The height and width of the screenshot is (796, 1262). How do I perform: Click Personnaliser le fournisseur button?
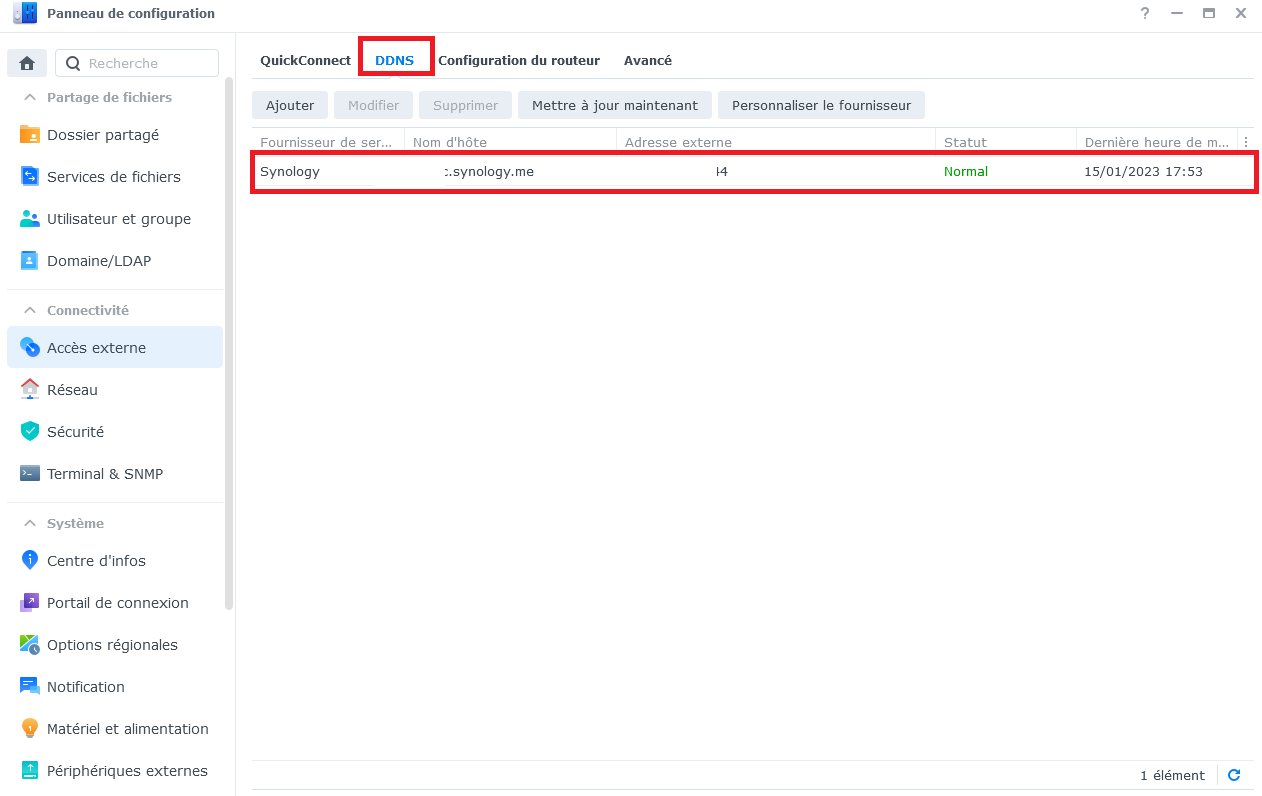[x=821, y=105]
